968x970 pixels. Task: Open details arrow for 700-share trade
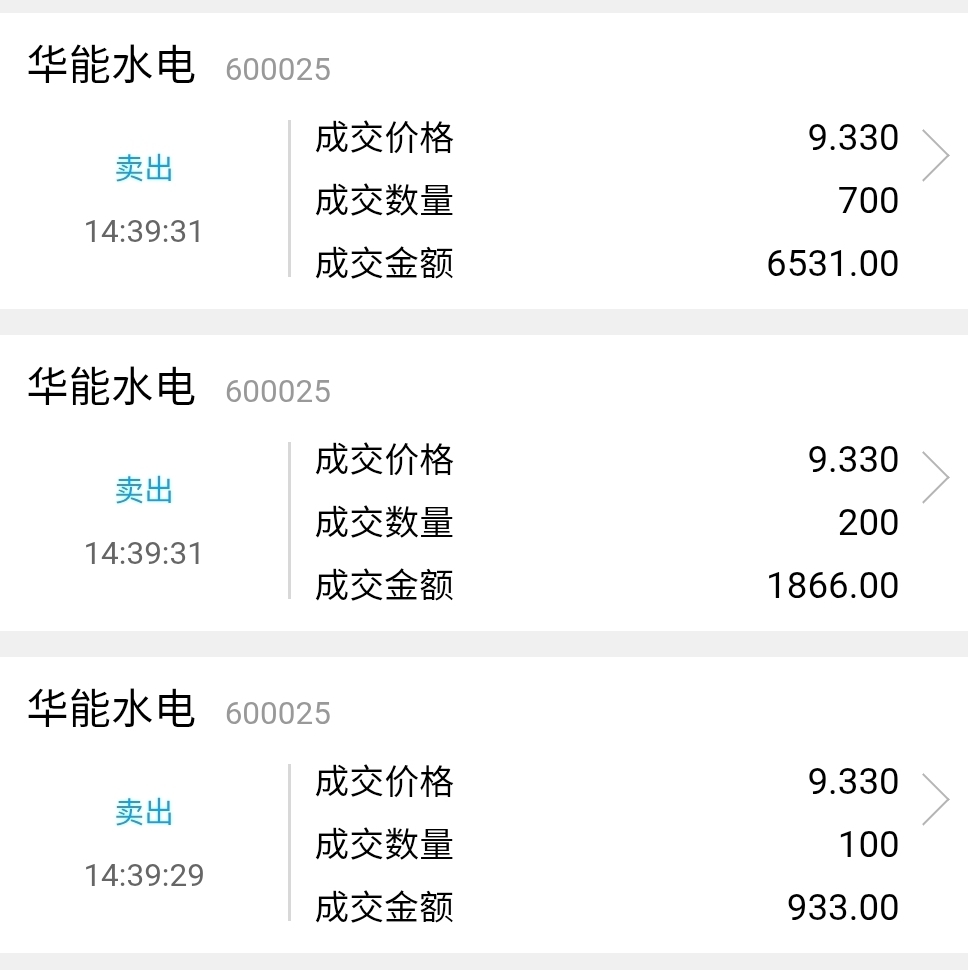click(935, 155)
